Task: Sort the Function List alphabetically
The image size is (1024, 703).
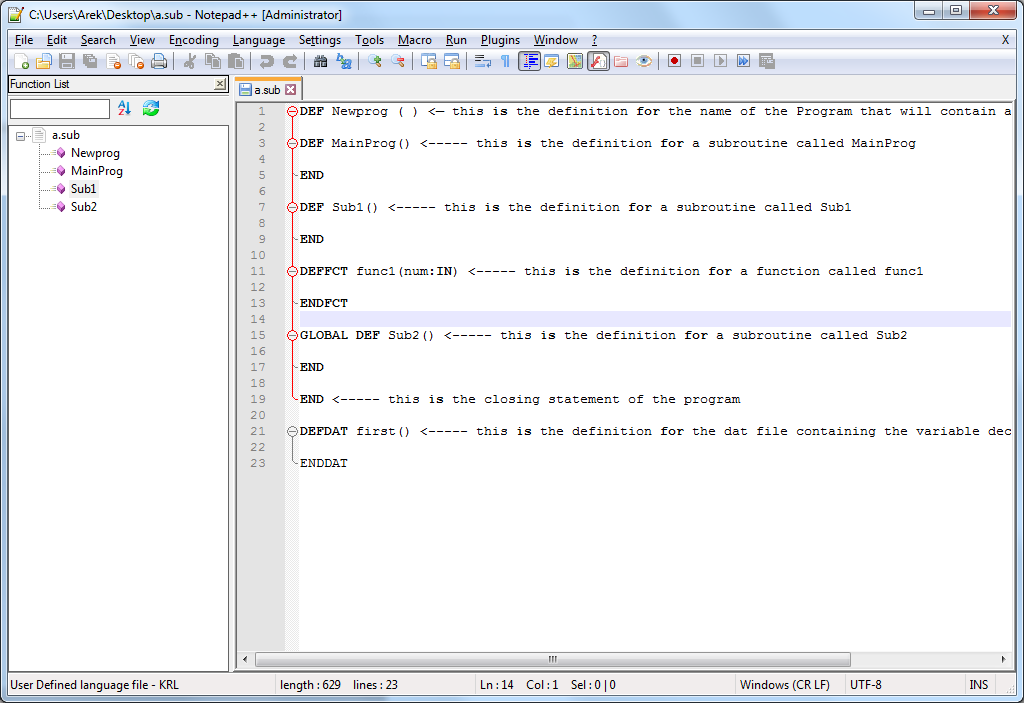Action: pyautogui.click(x=123, y=108)
